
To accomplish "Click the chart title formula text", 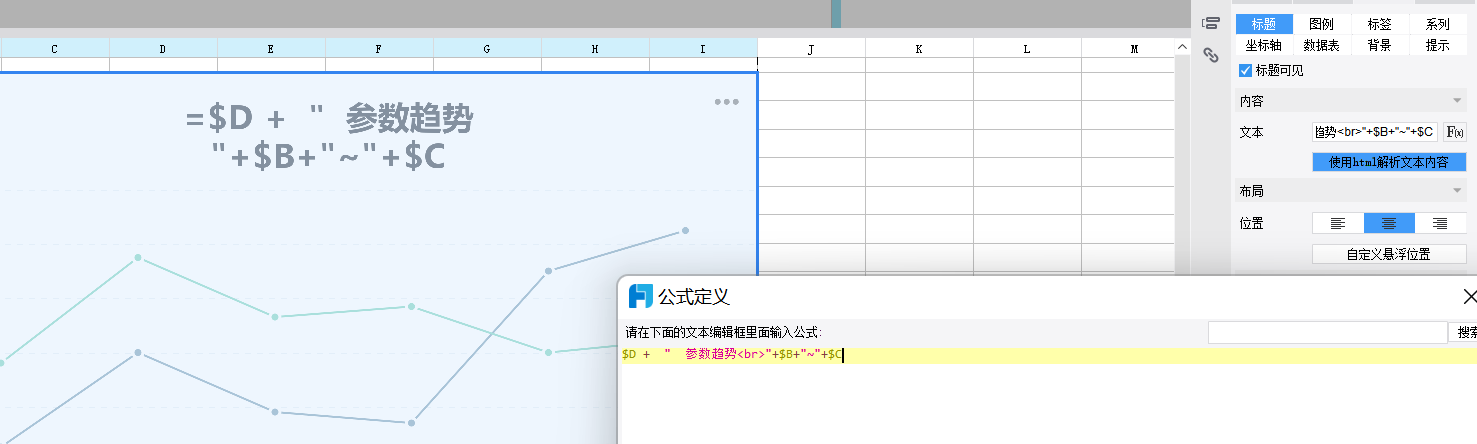I will click(329, 138).
